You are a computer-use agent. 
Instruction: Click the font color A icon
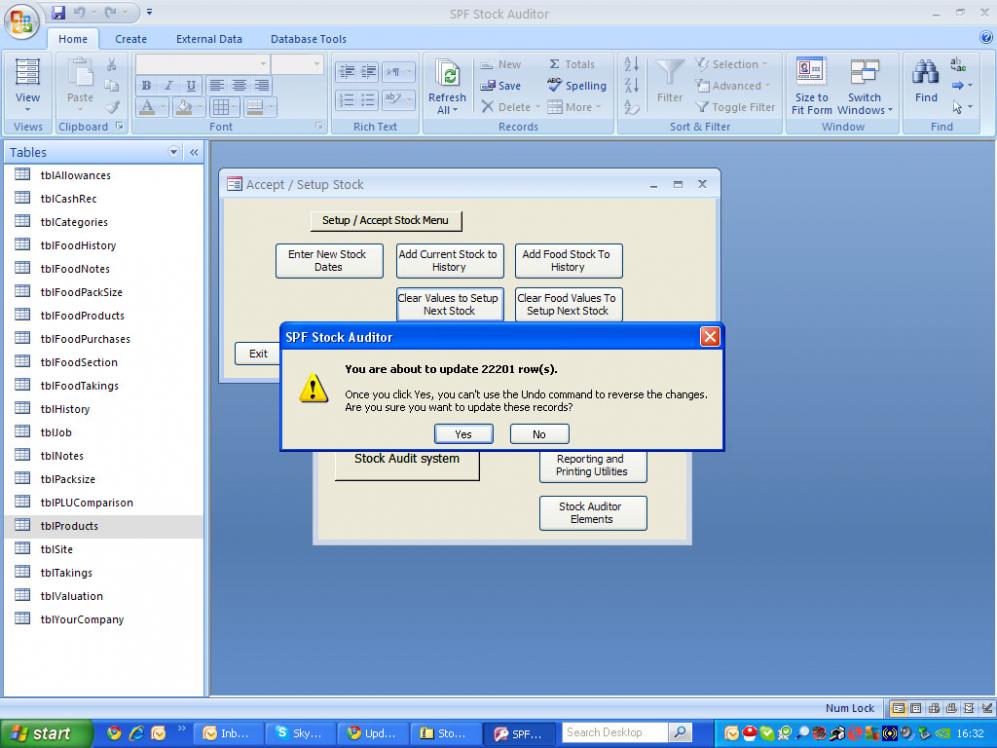point(147,107)
